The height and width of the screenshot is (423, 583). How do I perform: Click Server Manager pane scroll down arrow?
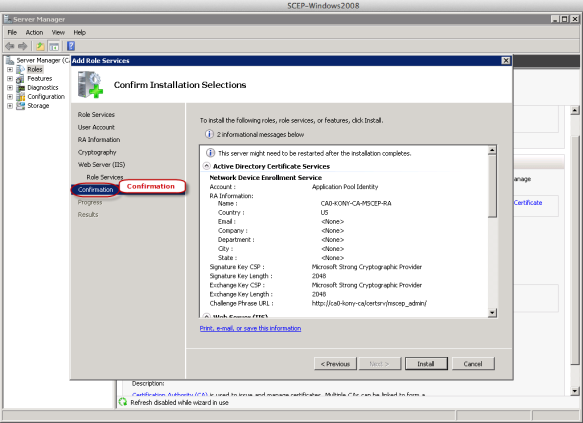click(575, 391)
